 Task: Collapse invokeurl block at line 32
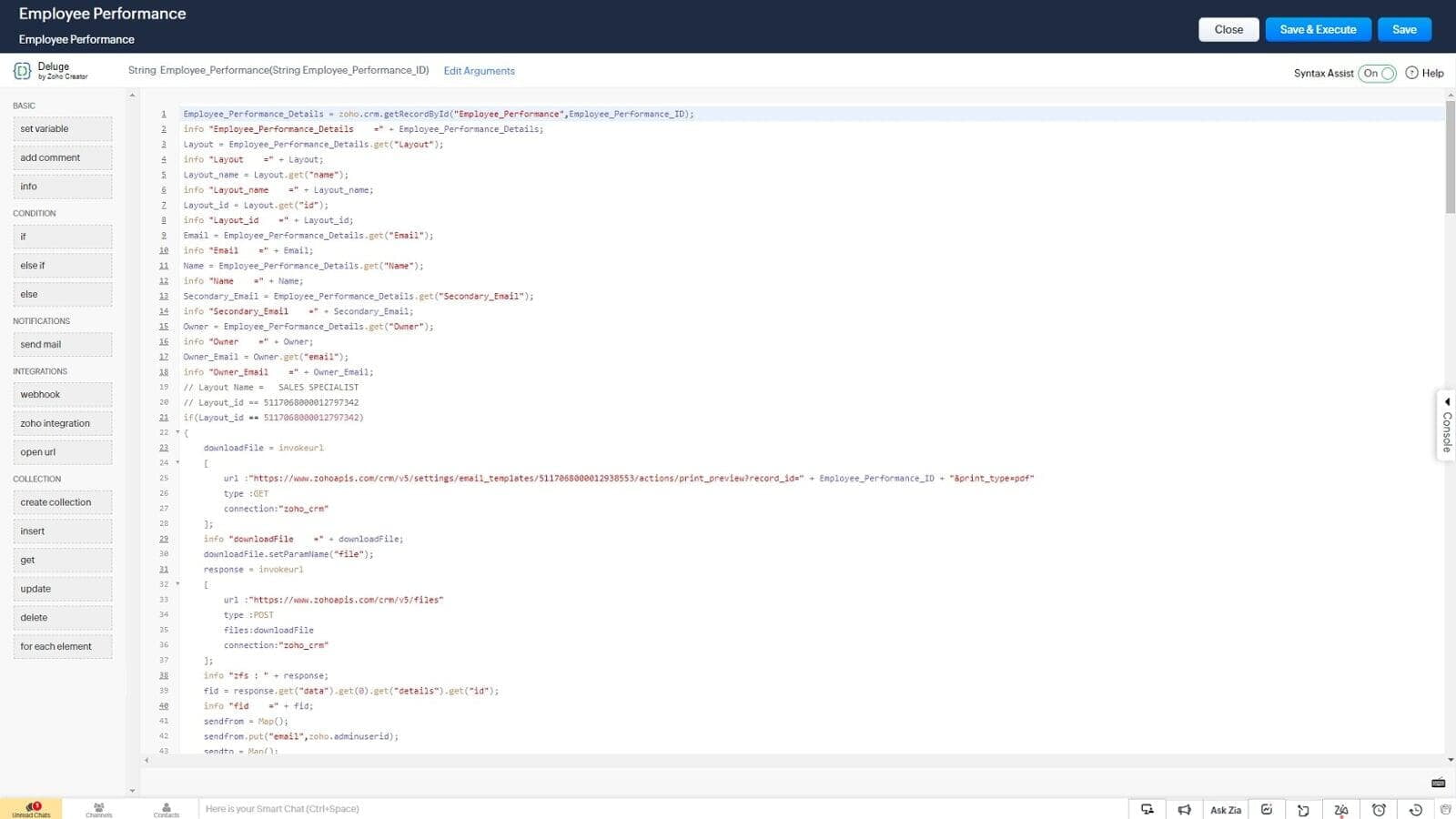click(x=177, y=584)
